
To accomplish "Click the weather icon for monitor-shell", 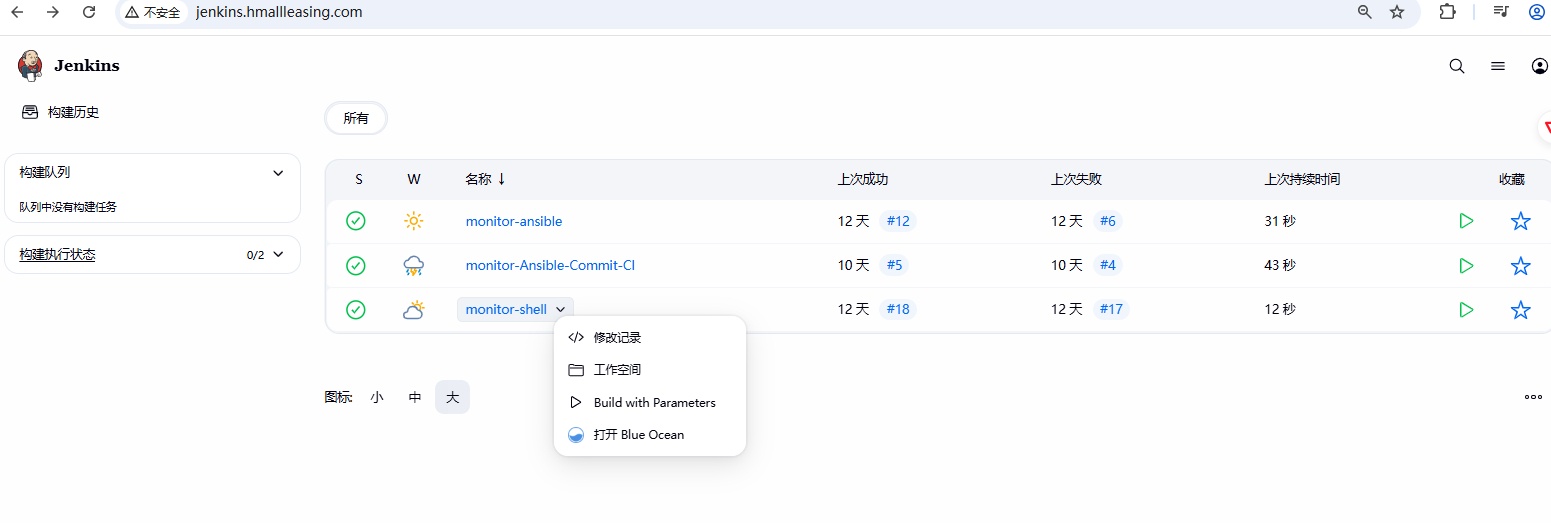I will coord(414,310).
